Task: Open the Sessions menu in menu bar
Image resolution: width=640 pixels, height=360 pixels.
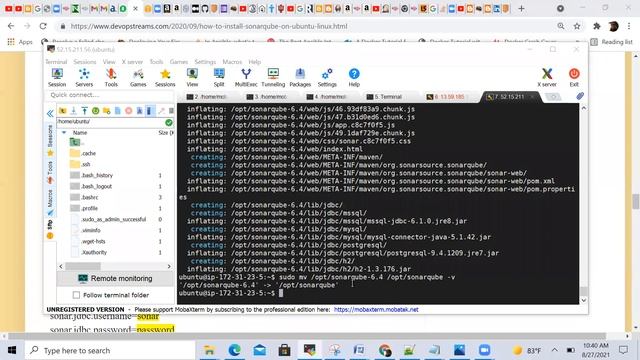Action: coord(84,62)
